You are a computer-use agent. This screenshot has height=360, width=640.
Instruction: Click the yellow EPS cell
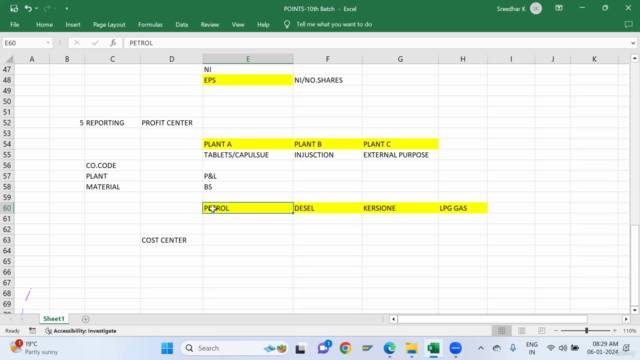pyautogui.click(x=248, y=80)
